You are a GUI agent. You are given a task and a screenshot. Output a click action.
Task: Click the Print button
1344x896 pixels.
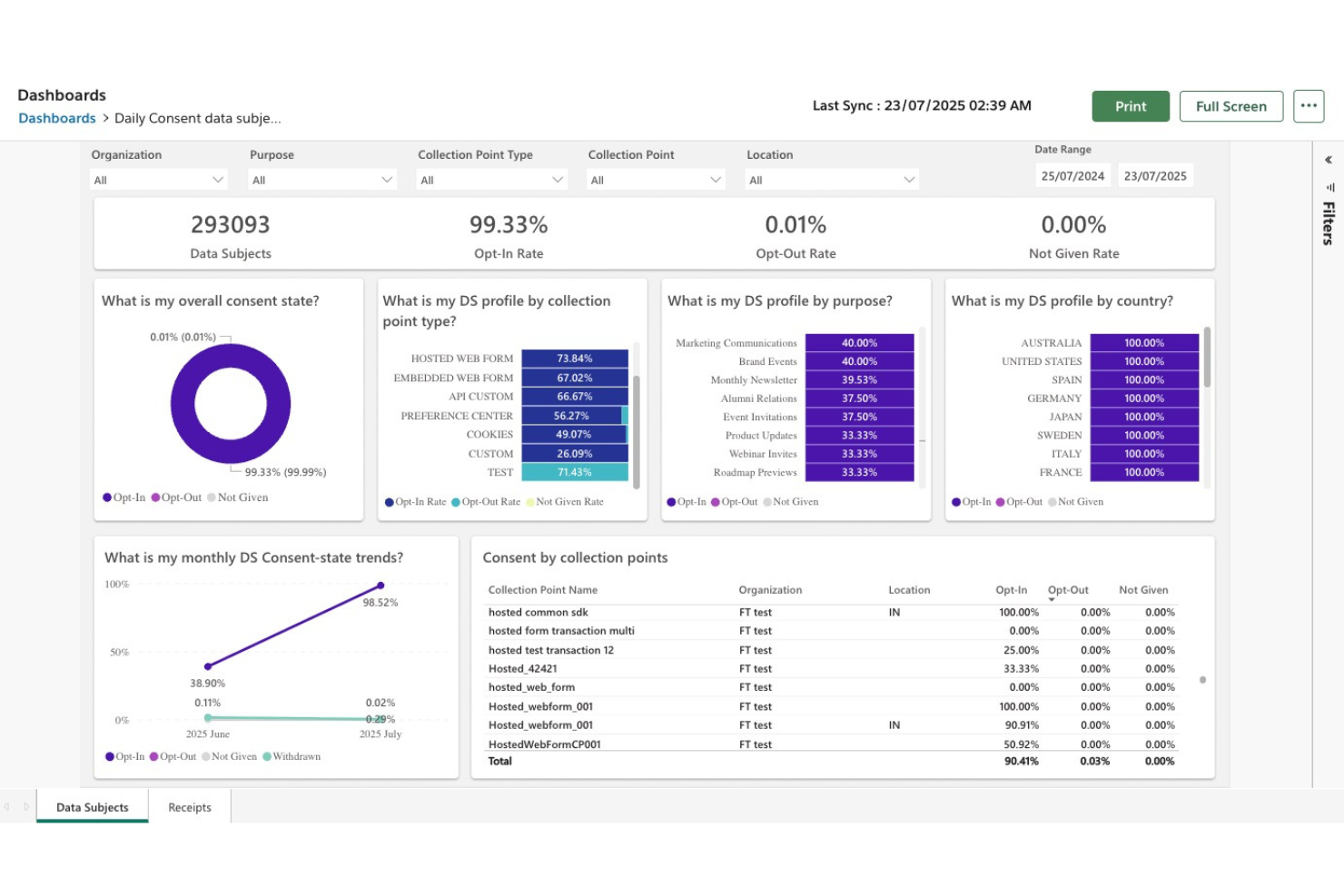point(1131,106)
